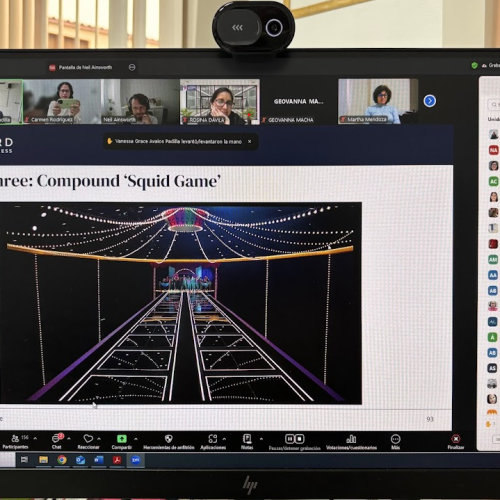The image size is (500, 500).
Task: Select Carmen Rodriguez video thumbnail
Action: pos(62,102)
